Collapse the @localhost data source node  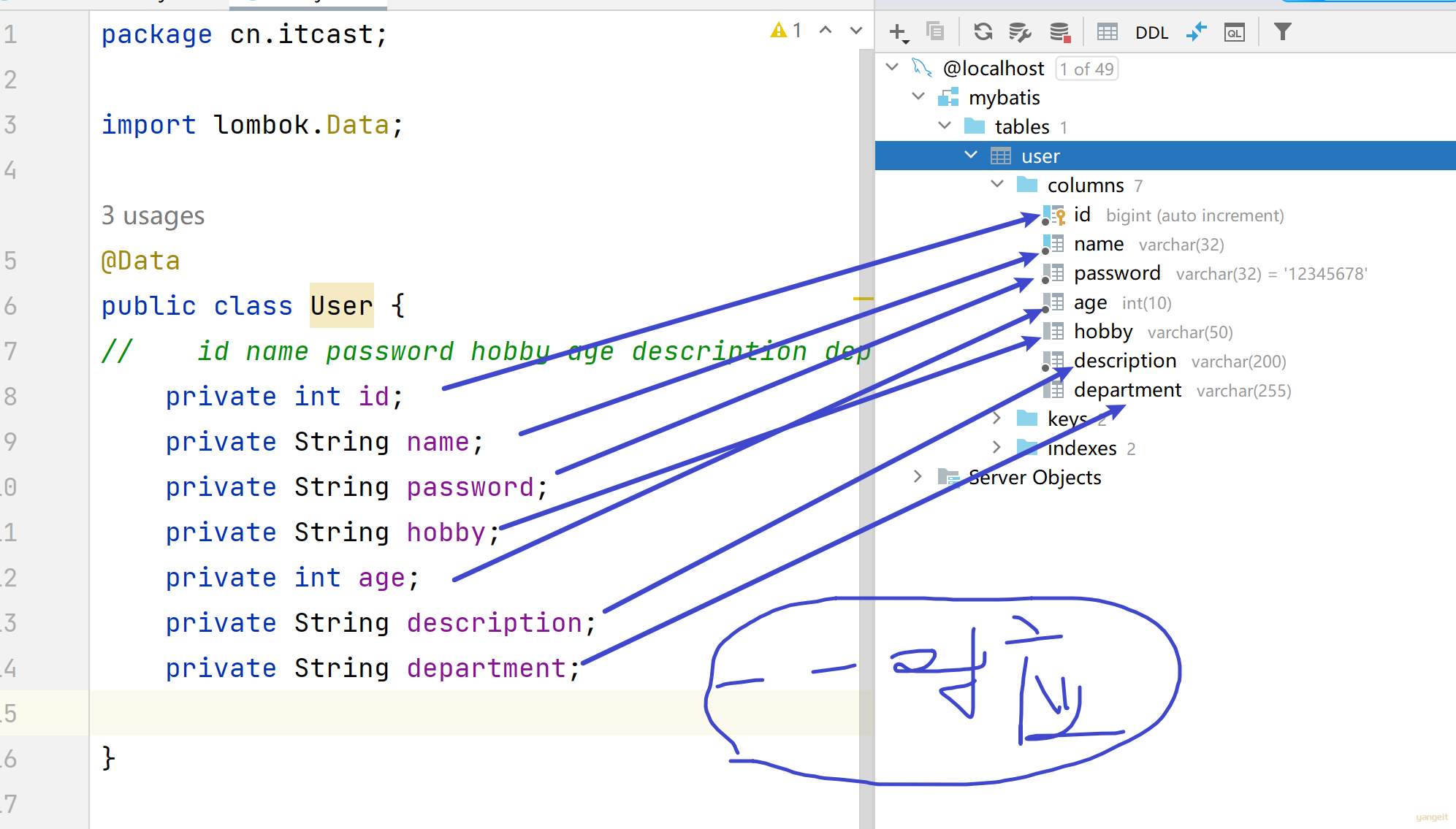tap(892, 68)
